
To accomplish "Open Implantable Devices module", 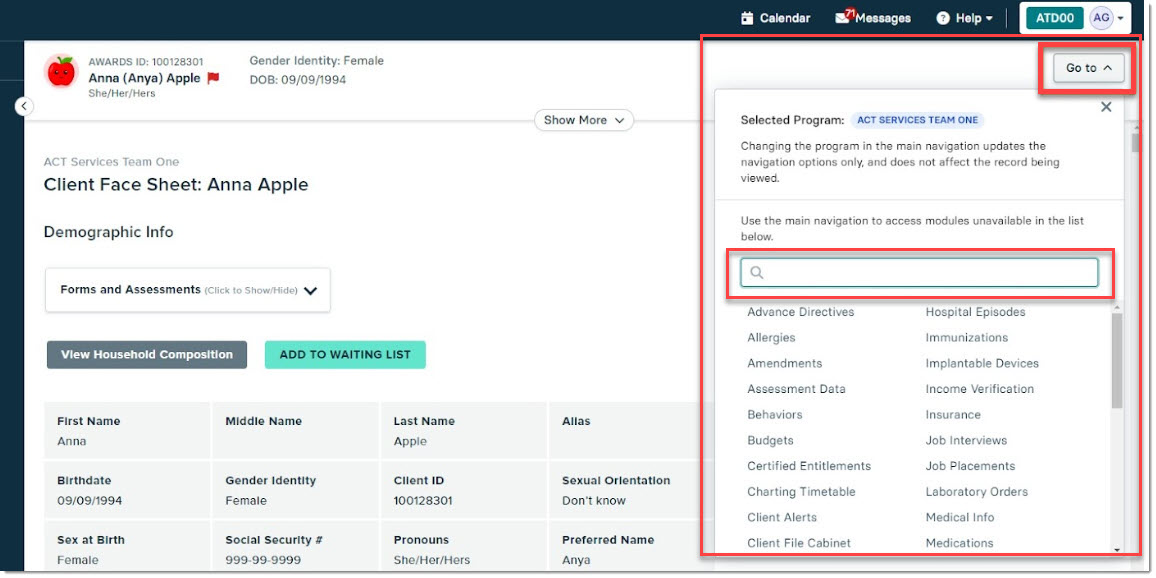I will pyautogui.click(x=982, y=363).
